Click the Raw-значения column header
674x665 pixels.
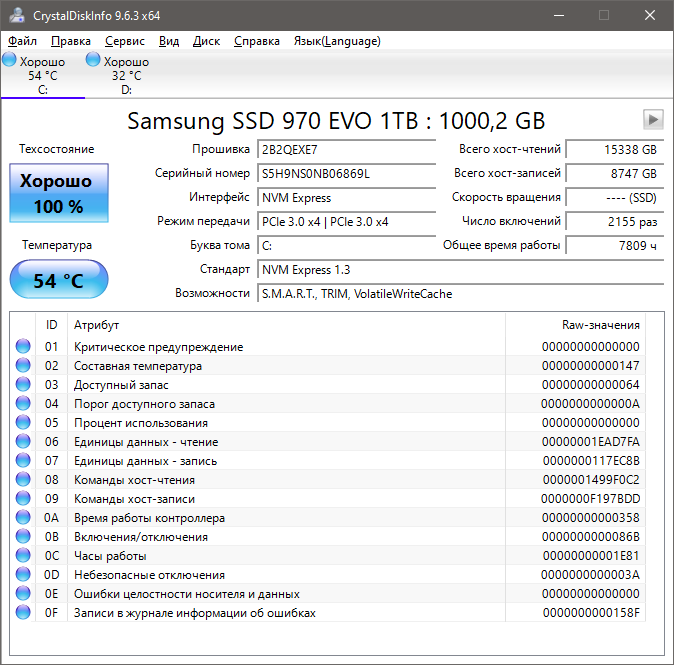click(x=575, y=325)
